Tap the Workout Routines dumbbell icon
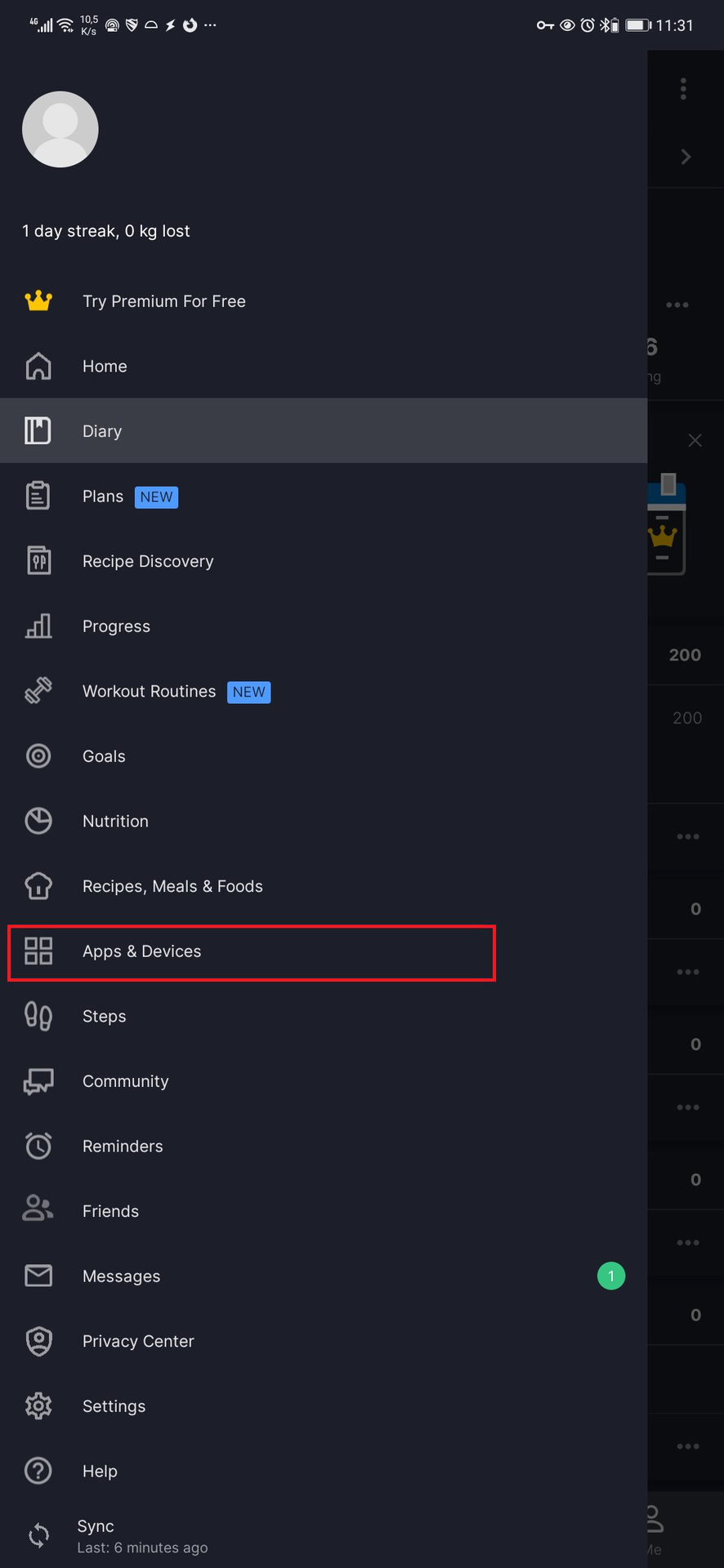Image resolution: width=724 pixels, height=1568 pixels. pyautogui.click(x=38, y=691)
